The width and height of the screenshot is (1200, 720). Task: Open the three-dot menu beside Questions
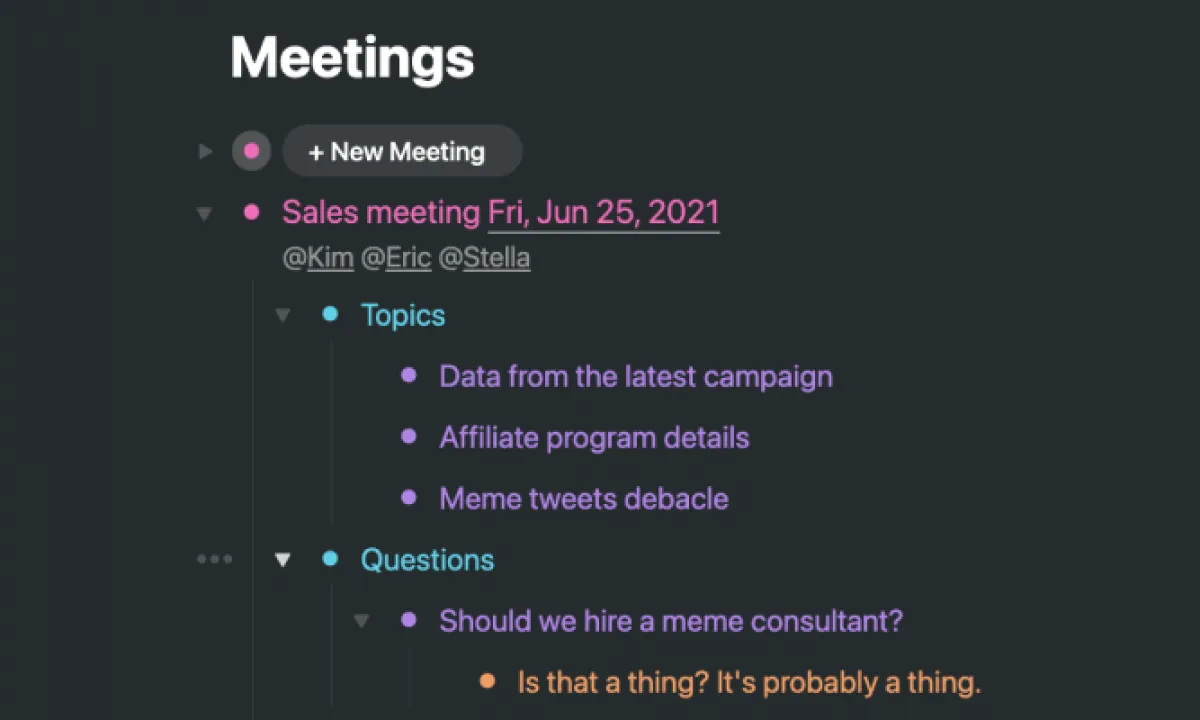pos(214,559)
